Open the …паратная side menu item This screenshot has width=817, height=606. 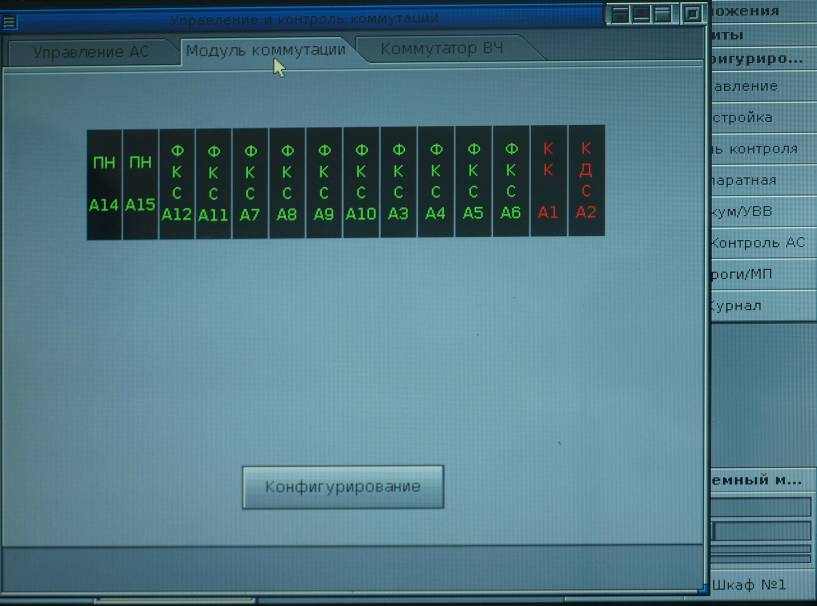coord(764,180)
